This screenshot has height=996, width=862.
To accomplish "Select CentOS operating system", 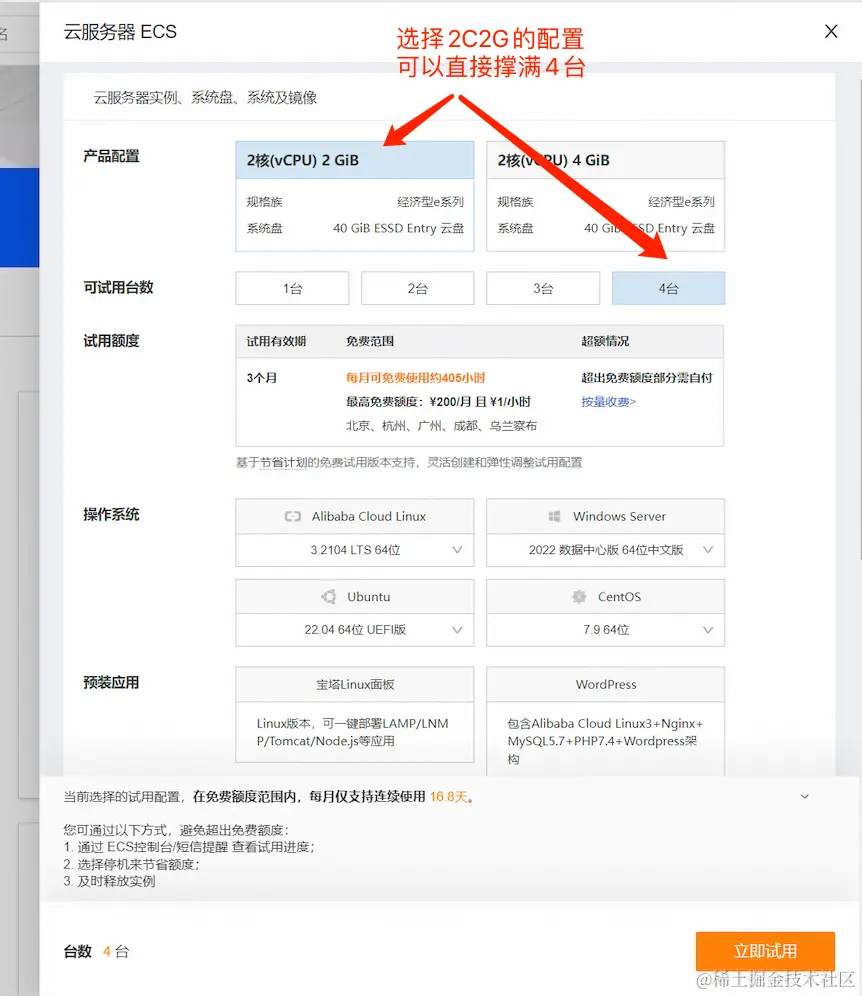I will pyautogui.click(x=605, y=596).
